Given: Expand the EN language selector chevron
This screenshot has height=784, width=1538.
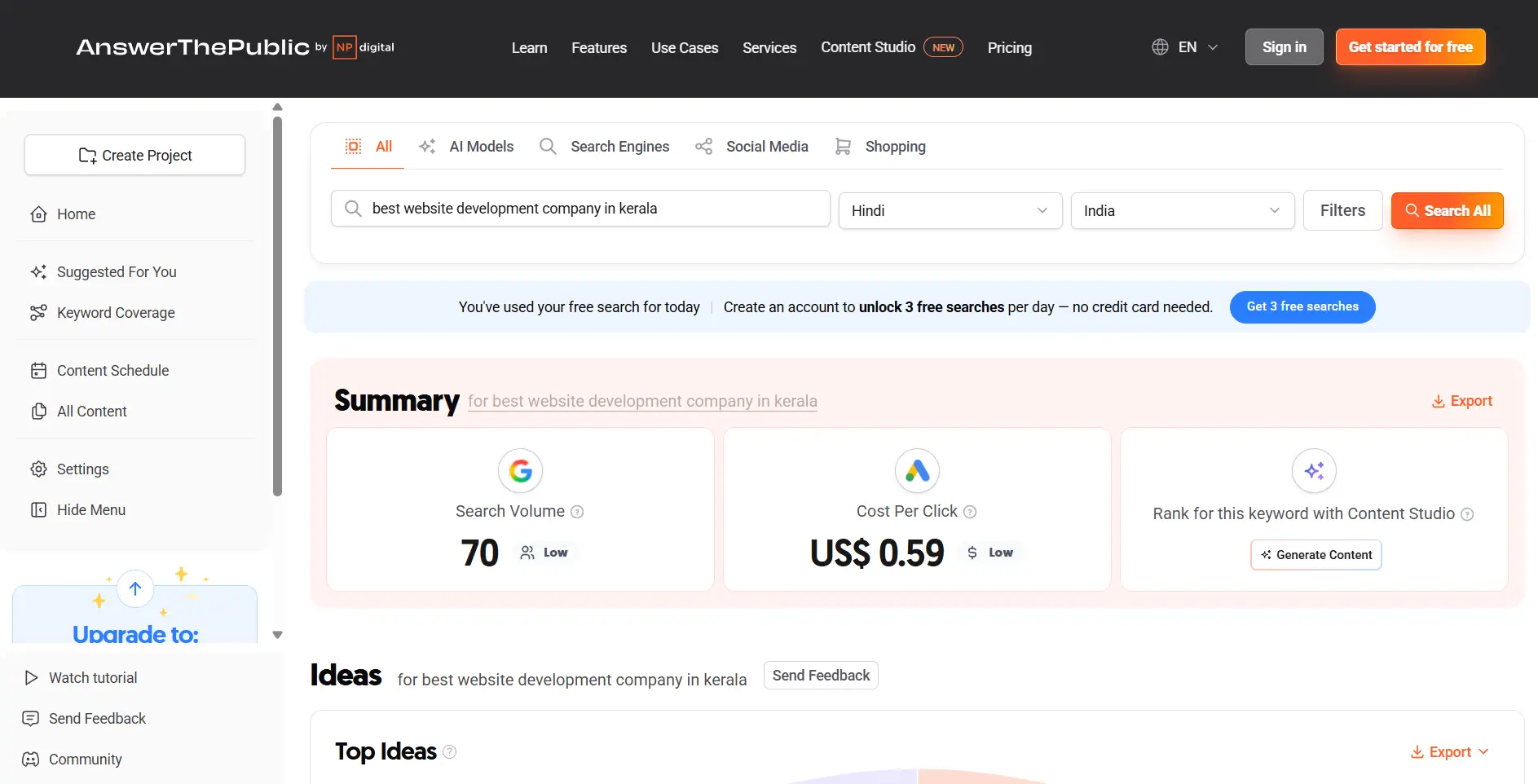Looking at the screenshot, I should coord(1213,47).
